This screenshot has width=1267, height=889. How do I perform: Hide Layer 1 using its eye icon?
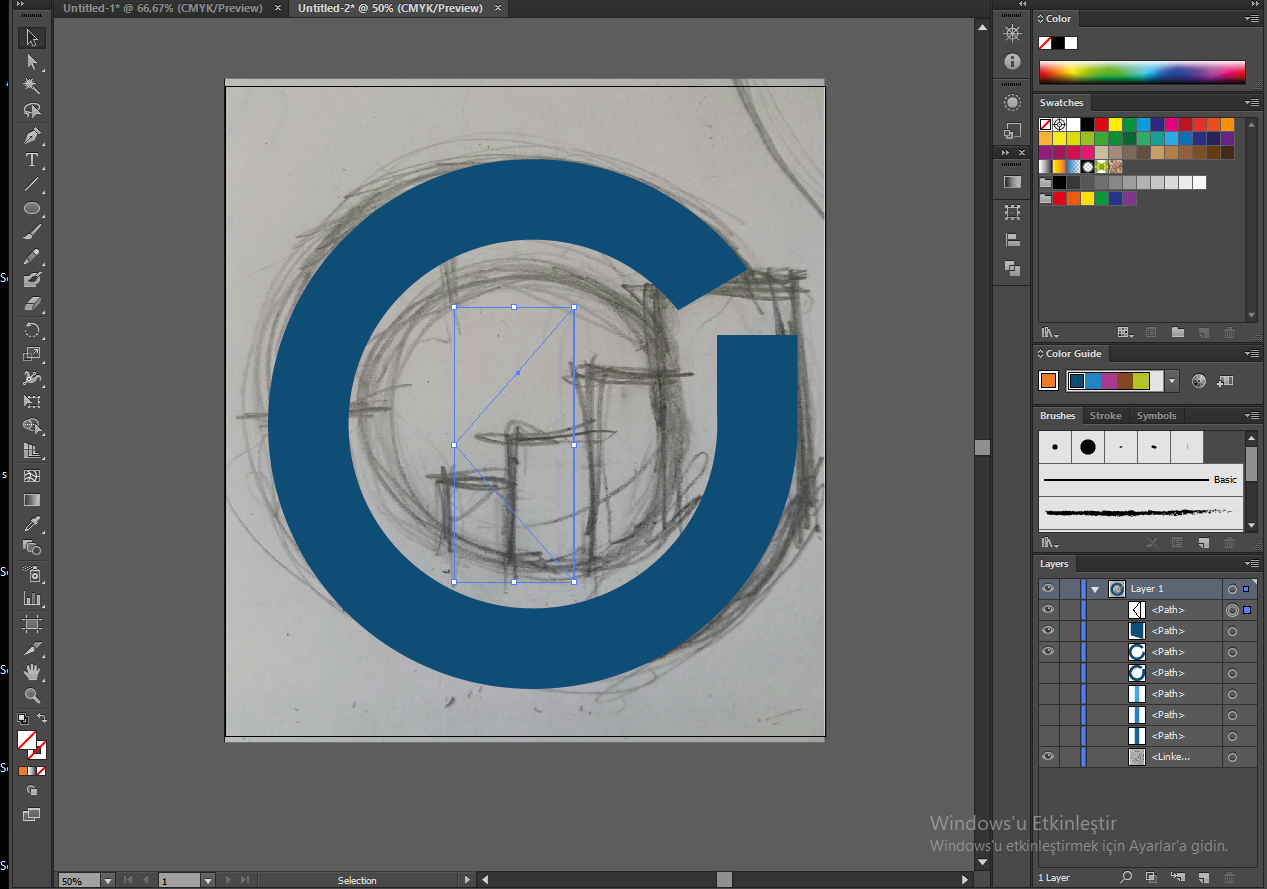click(1048, 589)
